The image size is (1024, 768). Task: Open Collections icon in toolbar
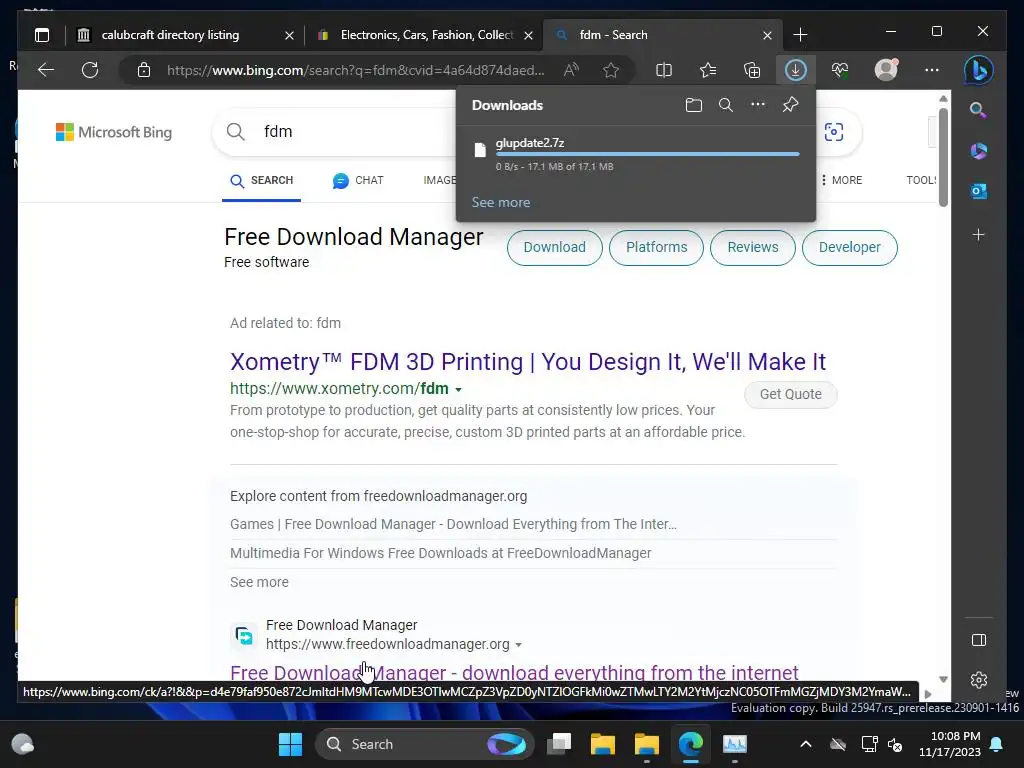pyautogui.click(x=752, y=70)
